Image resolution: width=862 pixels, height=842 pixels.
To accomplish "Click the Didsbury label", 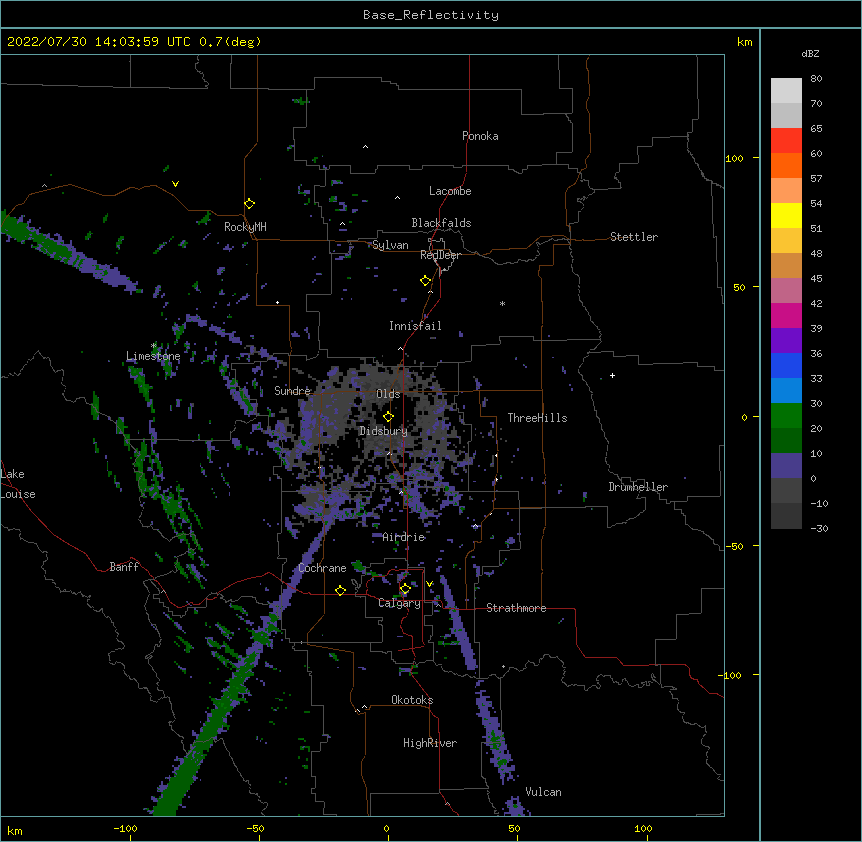I will tap(383, 431).
